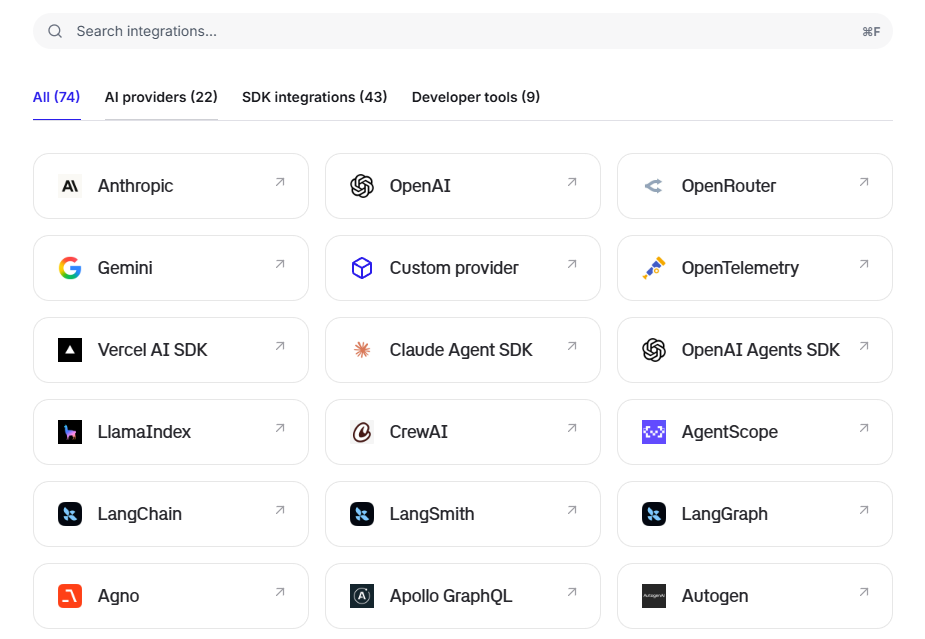This screenshot has width=925, height=639.
Task: Open the AgentScope integration name
Action: click(x=730, y=432)
